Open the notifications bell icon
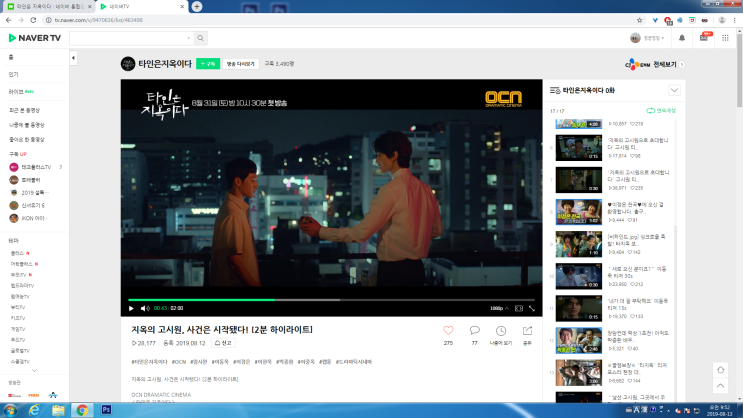This screenshot has height=418, width=743. 682,38
